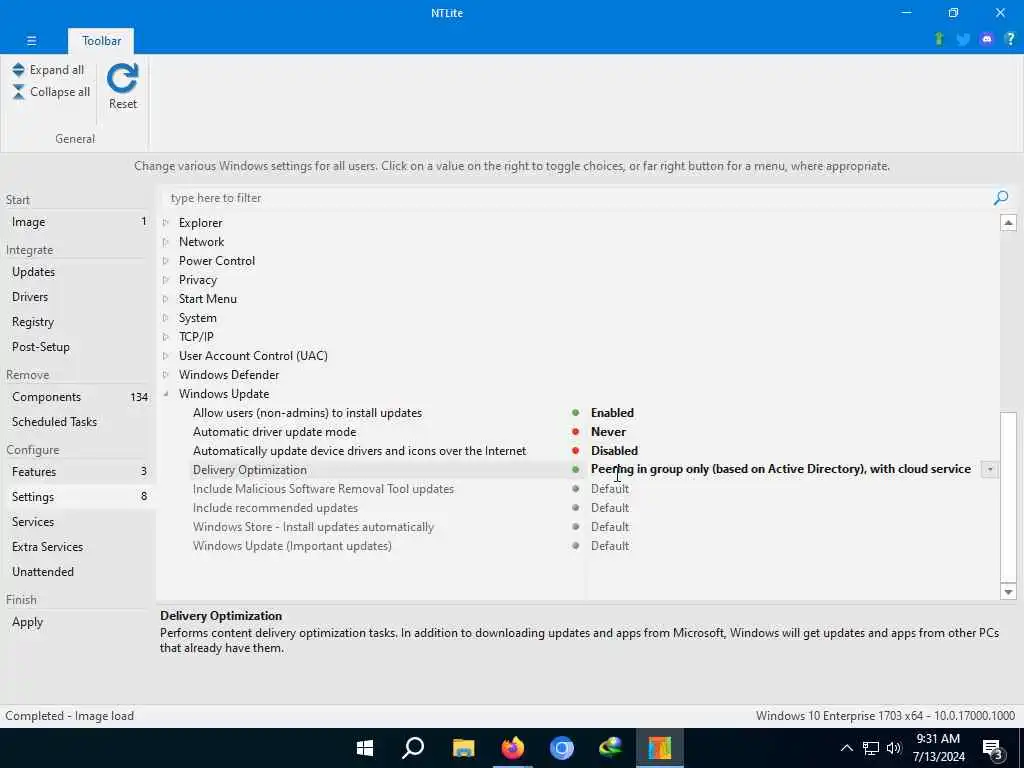Expand the TCP/IP node

tap(166, 337)
